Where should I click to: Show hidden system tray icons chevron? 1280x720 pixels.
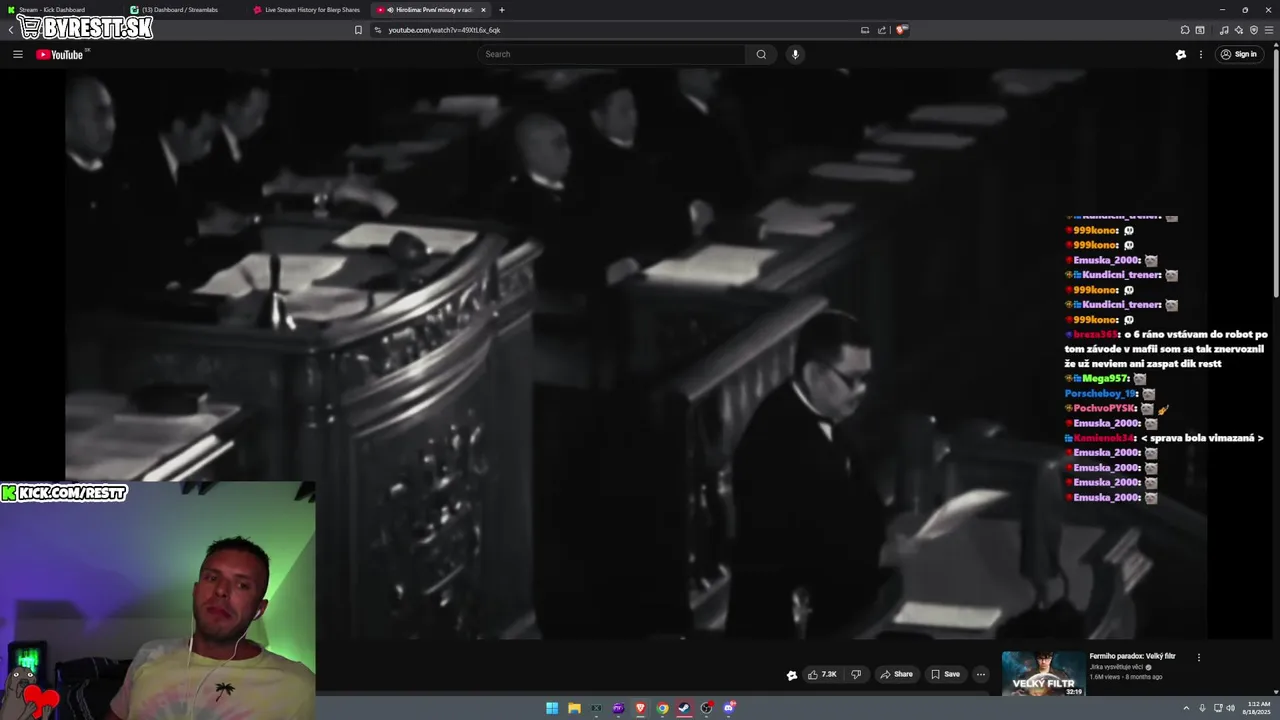[x=1186, y=708]
